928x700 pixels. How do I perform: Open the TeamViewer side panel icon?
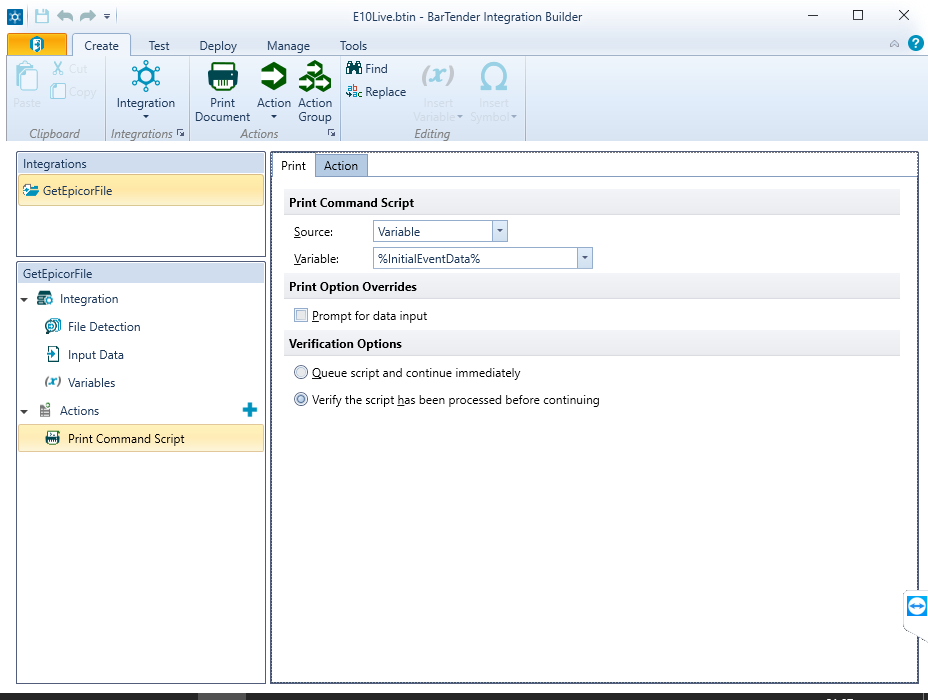[x=916, y=606]
